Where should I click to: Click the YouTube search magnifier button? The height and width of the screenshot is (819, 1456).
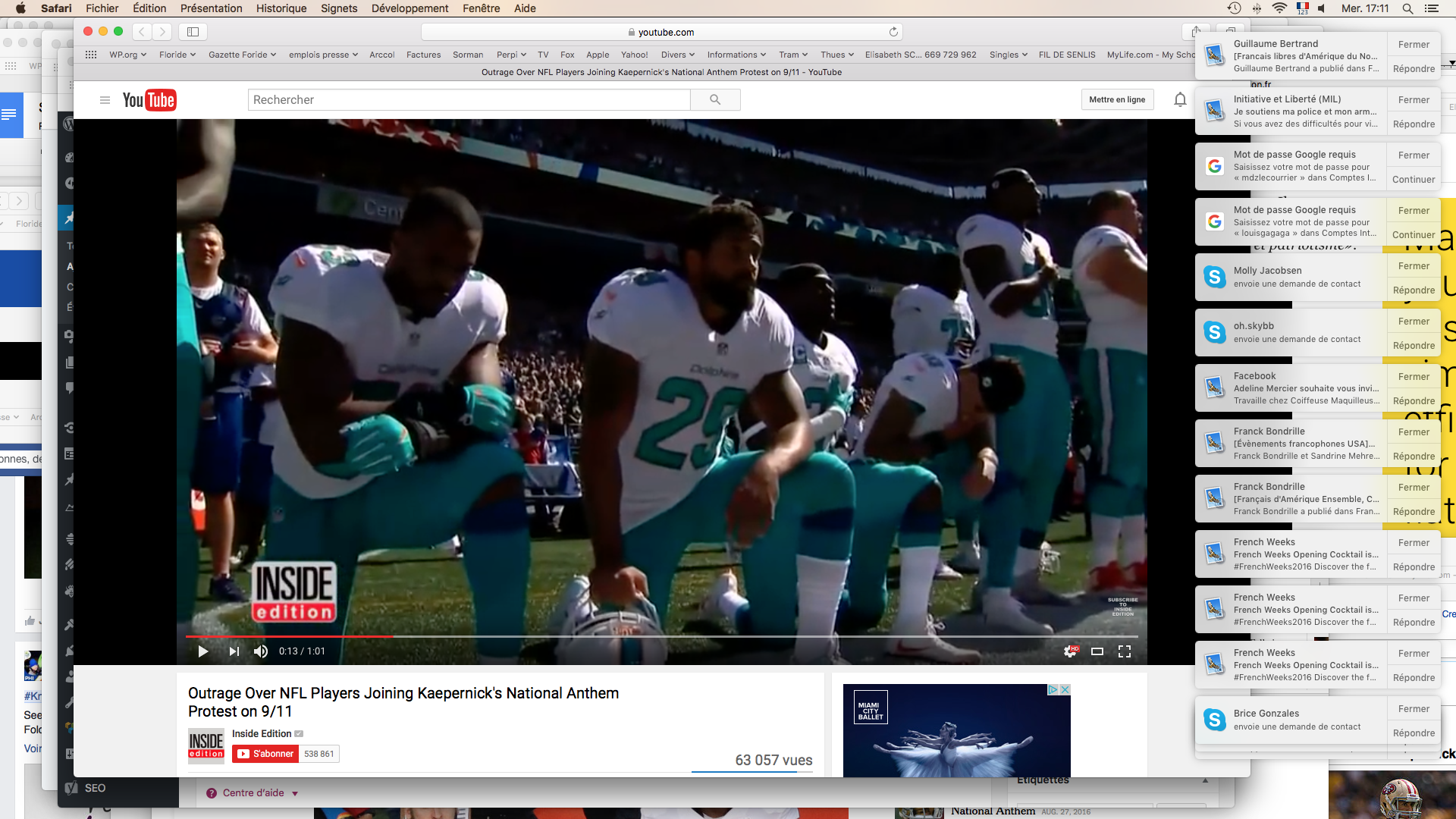click(x=715, y=99)
